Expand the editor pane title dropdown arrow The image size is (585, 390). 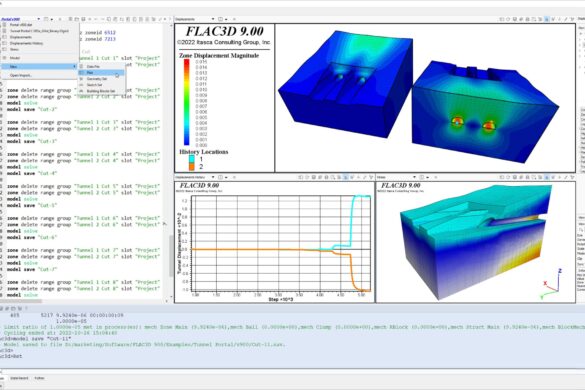coord(38,19)
